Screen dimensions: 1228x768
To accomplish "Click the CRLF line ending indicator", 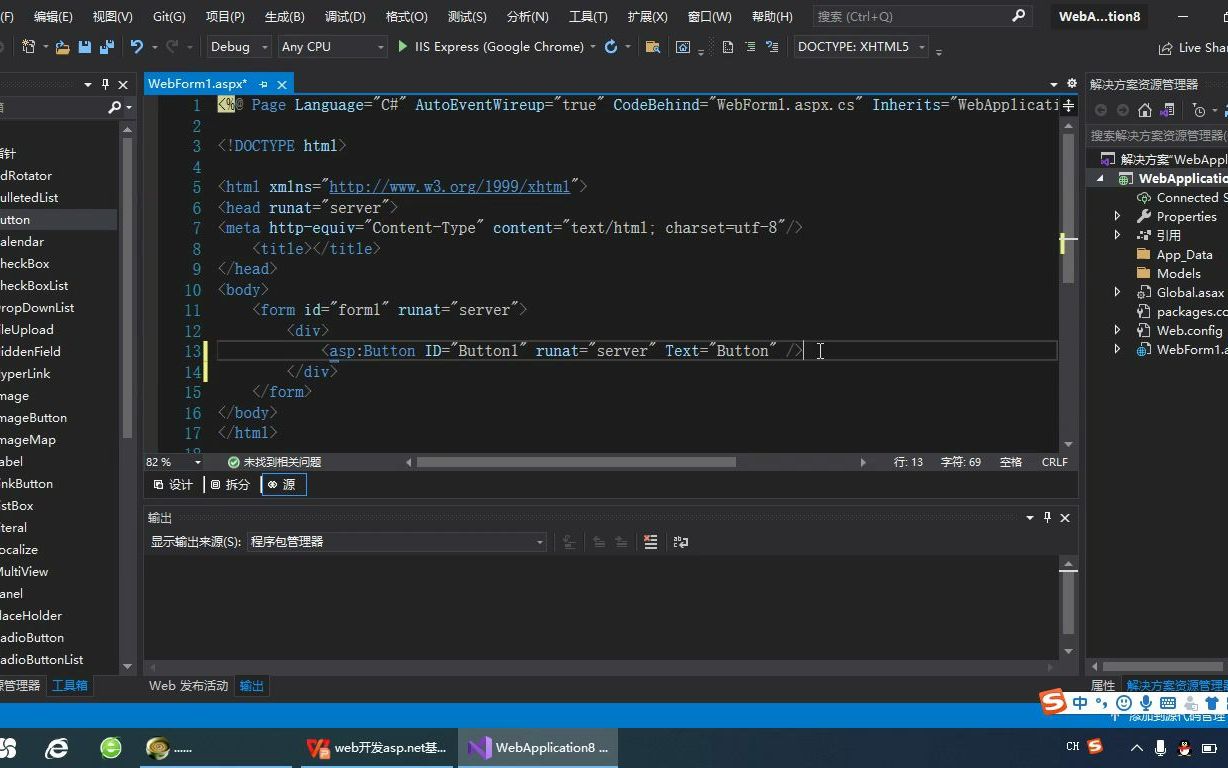I will tap(1054, 462).
